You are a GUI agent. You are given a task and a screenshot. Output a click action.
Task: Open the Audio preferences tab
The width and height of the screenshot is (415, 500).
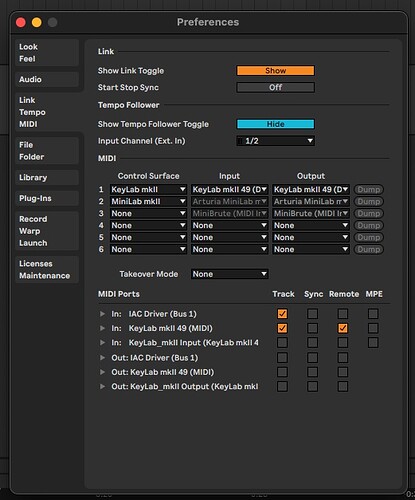pos(47,79)
